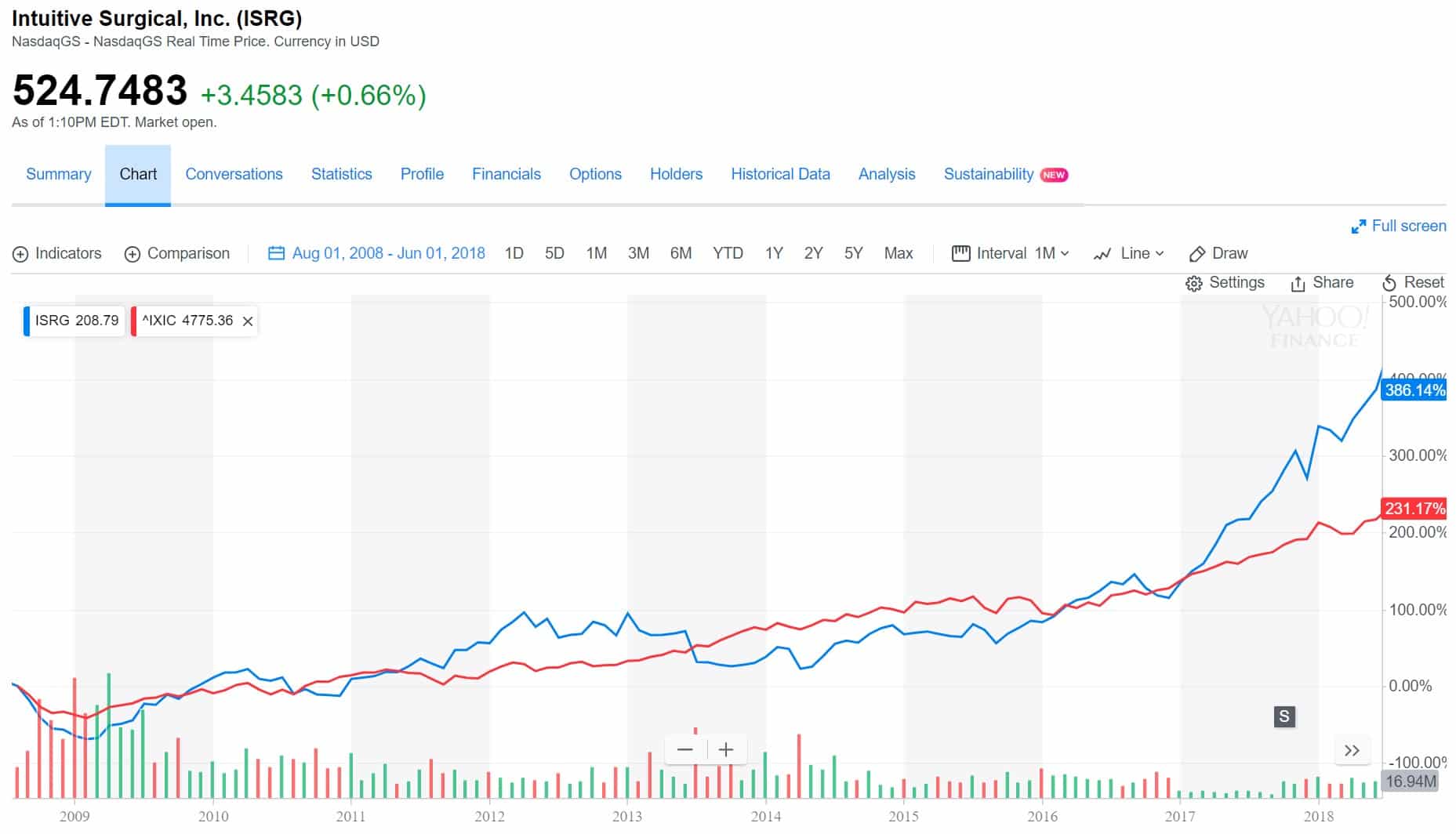
Task: Select the 5Y time range
Action: point(853,253)
